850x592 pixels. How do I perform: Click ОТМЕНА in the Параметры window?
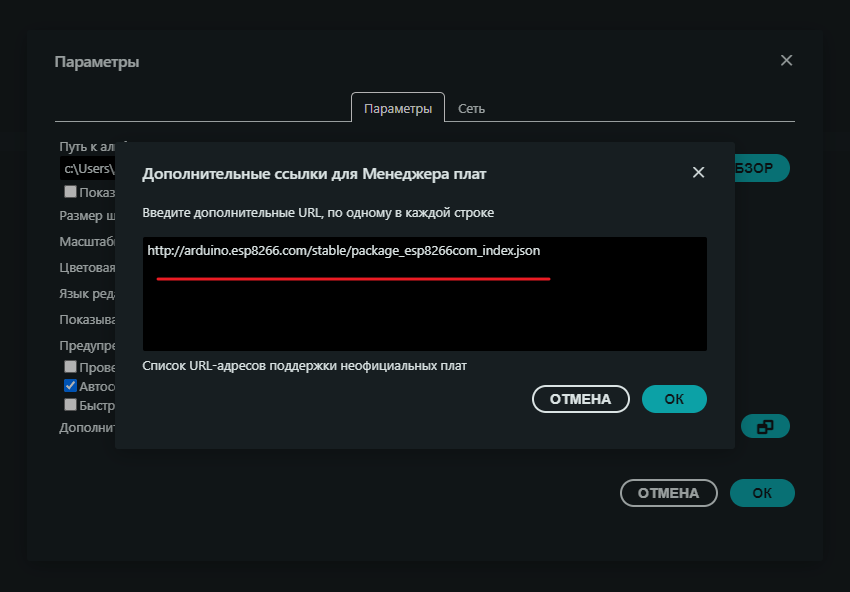[x=668, y=493]
